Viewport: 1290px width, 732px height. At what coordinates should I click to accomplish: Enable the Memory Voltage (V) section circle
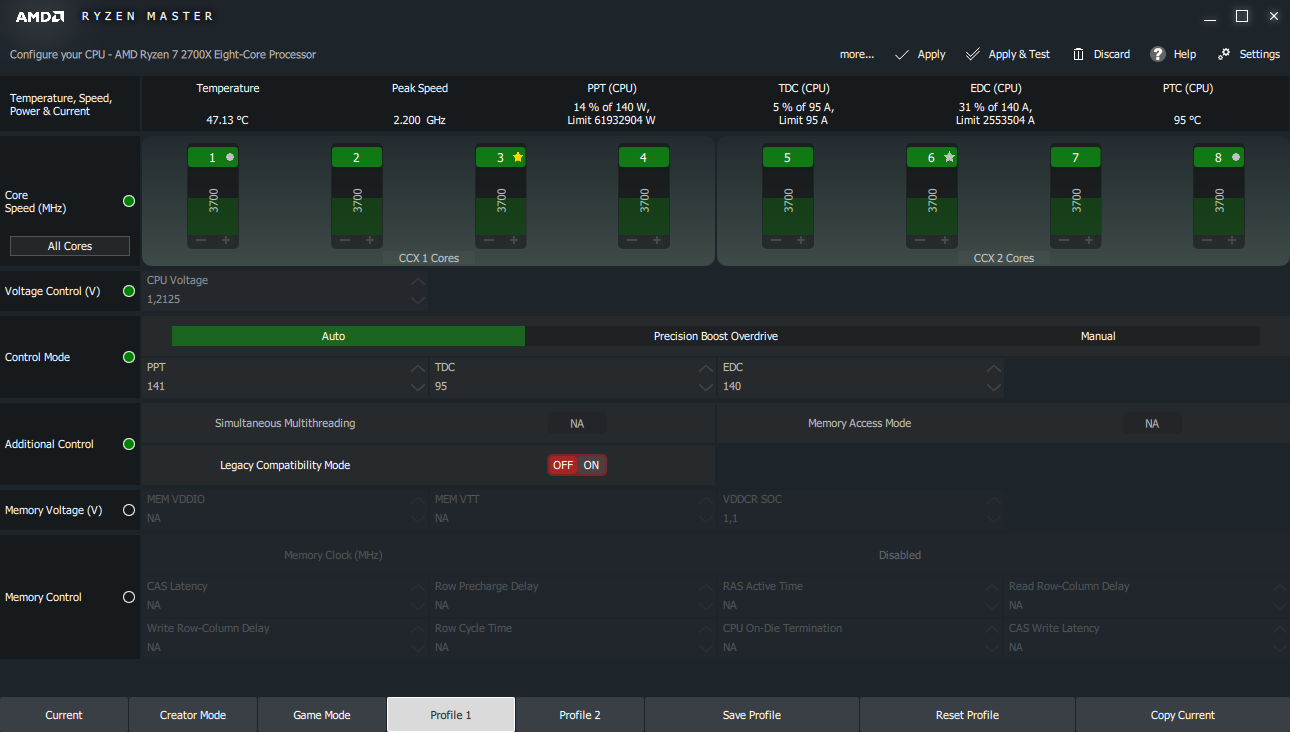[128, 510]
